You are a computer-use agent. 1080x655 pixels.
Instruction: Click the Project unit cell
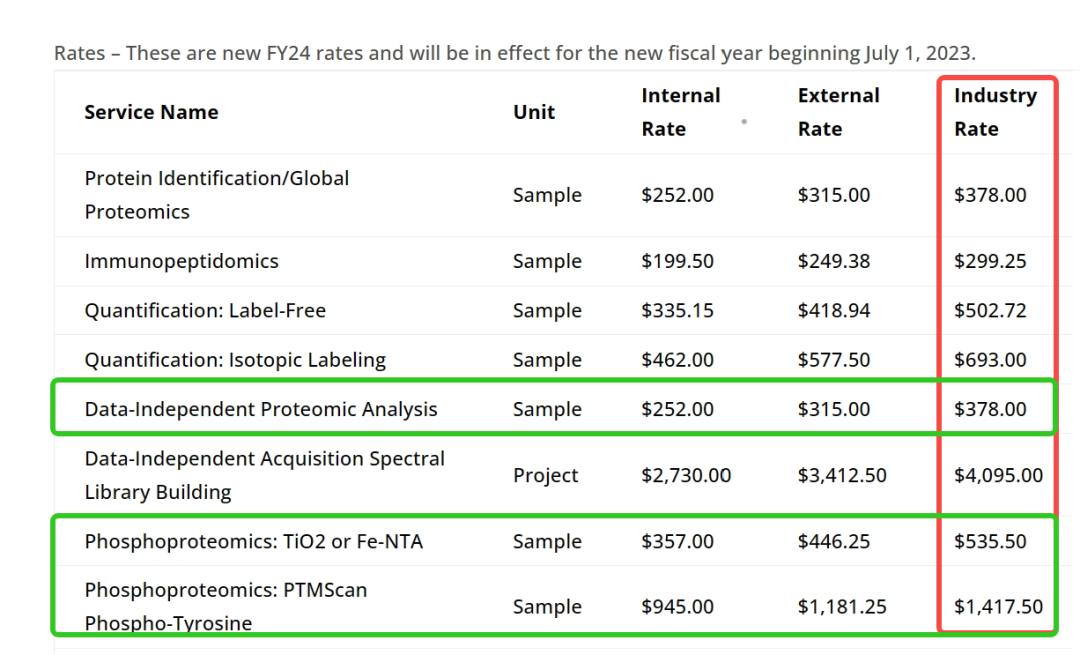(545, 475)
